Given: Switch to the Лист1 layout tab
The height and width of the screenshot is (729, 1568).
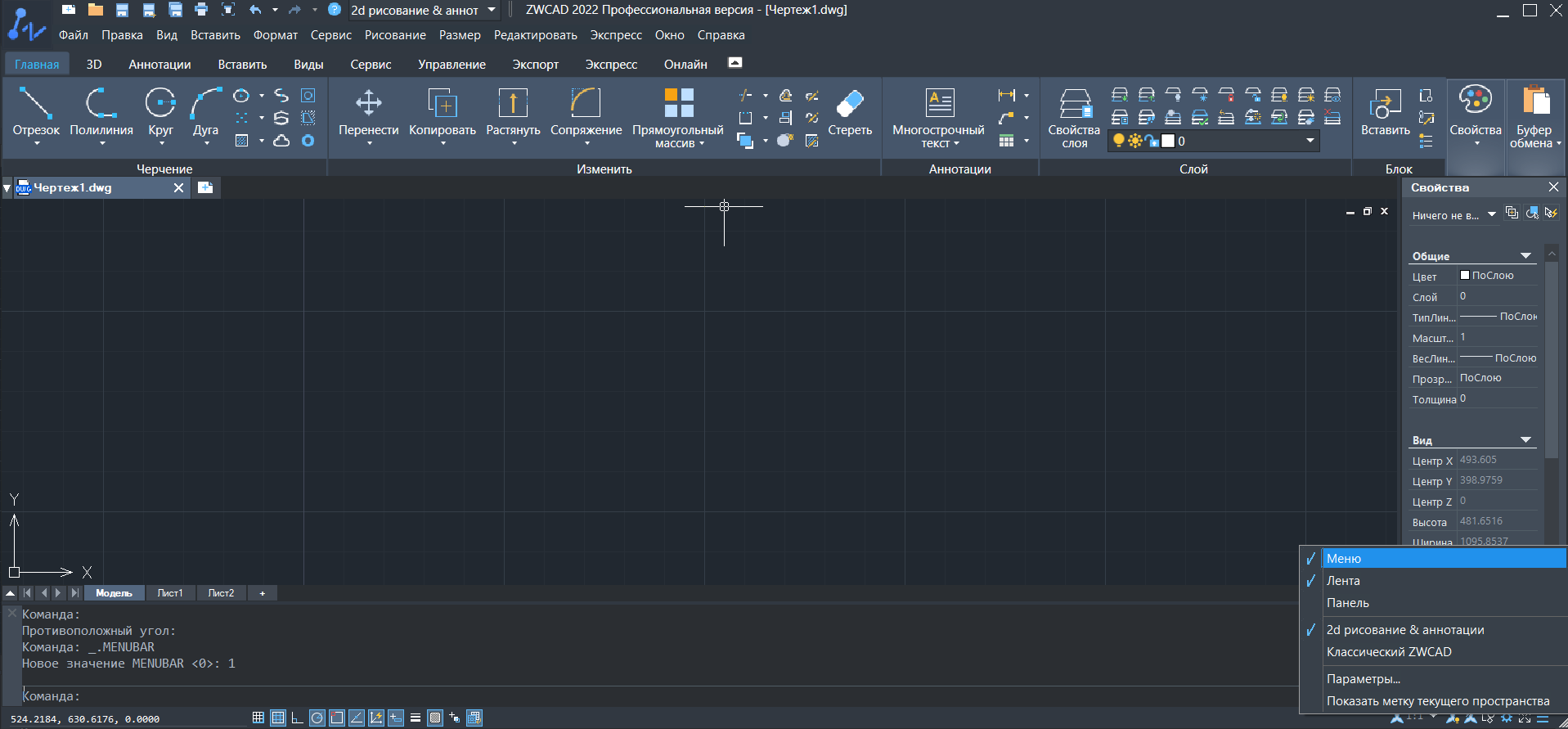Looking at the screenshot, I should 170,593.
